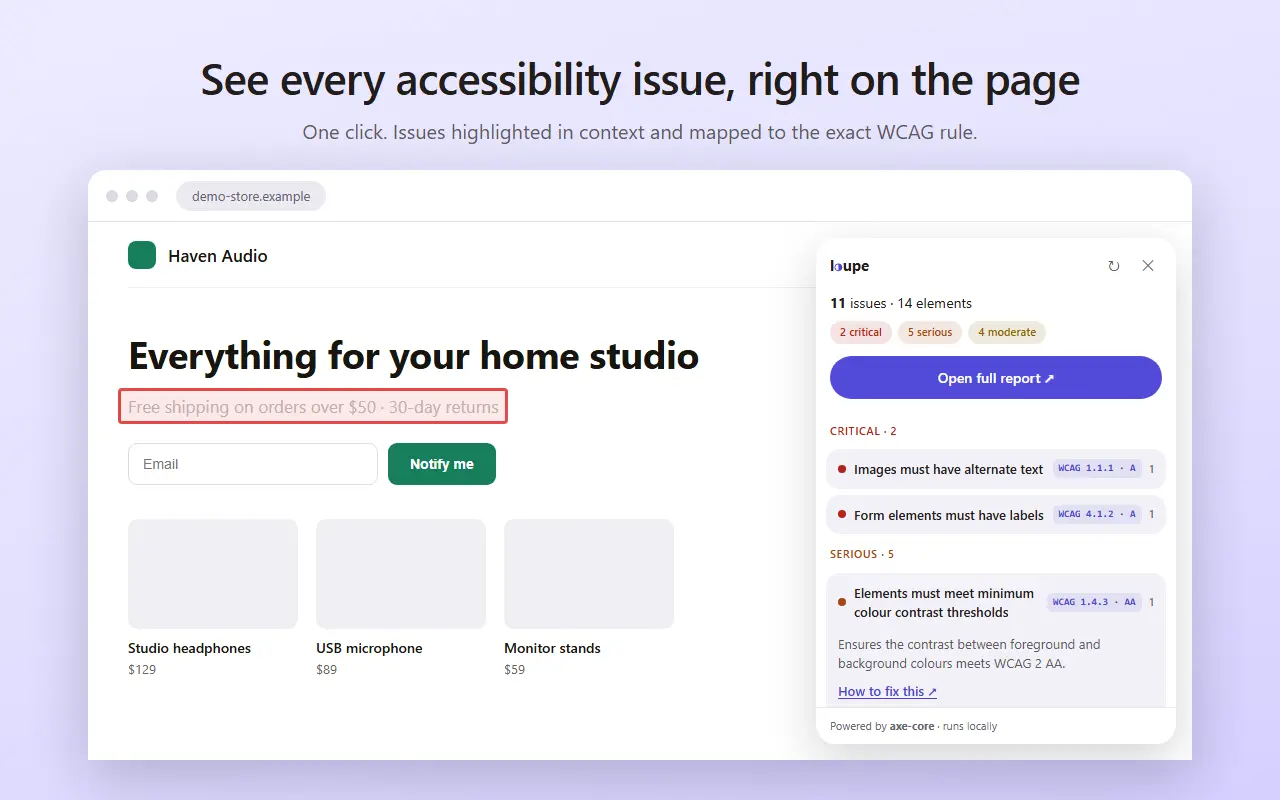Click the demo-store.example address bar
The height and width of the screenshot is (800, 1280).
pos(251,196)
